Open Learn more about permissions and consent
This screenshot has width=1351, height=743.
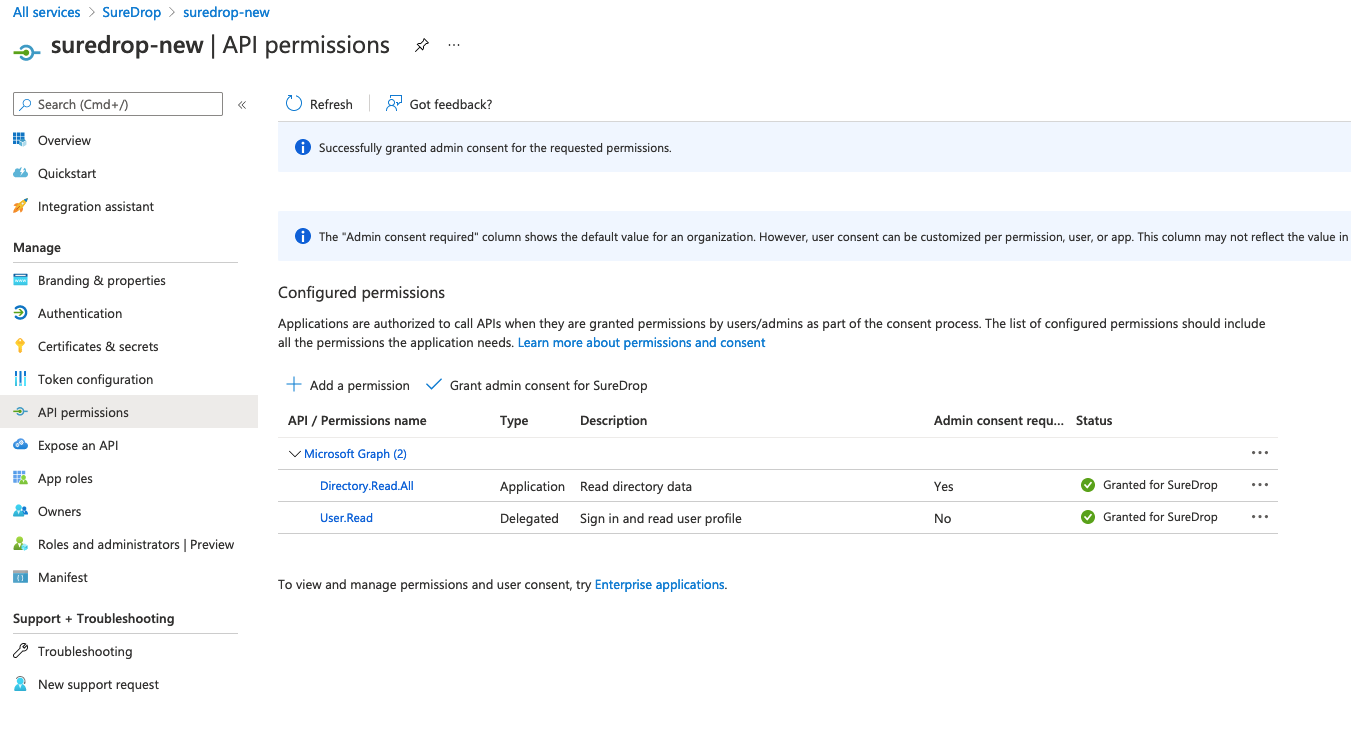[x=641, y=342]
